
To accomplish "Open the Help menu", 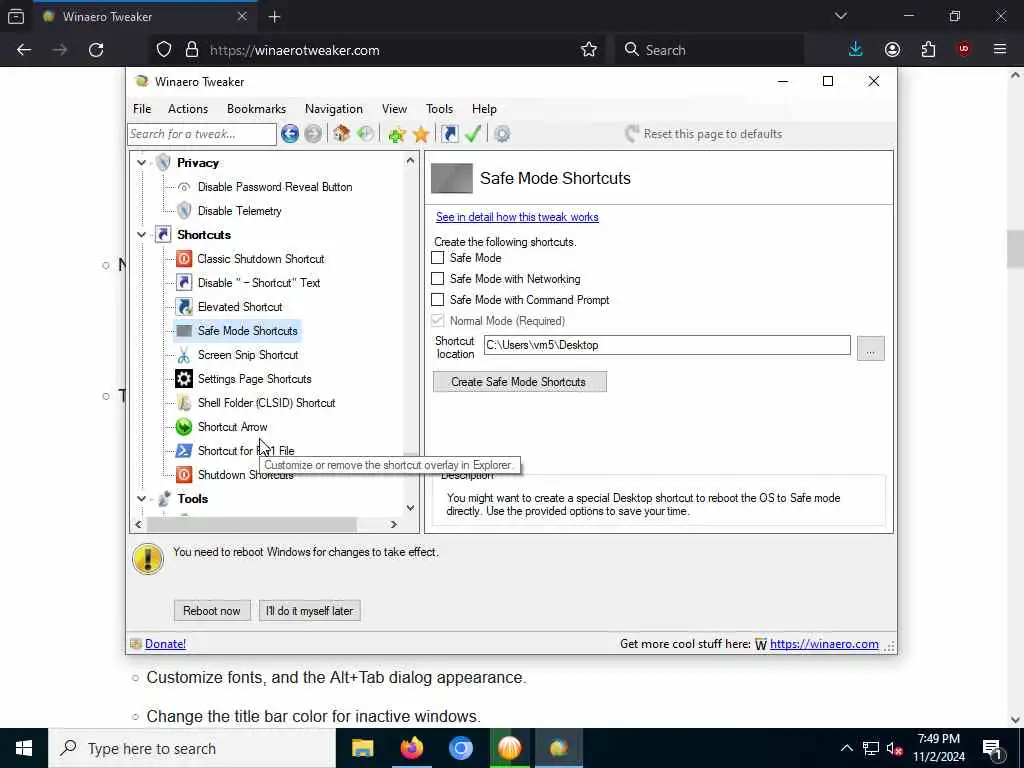I will click(x=485, y=109).
